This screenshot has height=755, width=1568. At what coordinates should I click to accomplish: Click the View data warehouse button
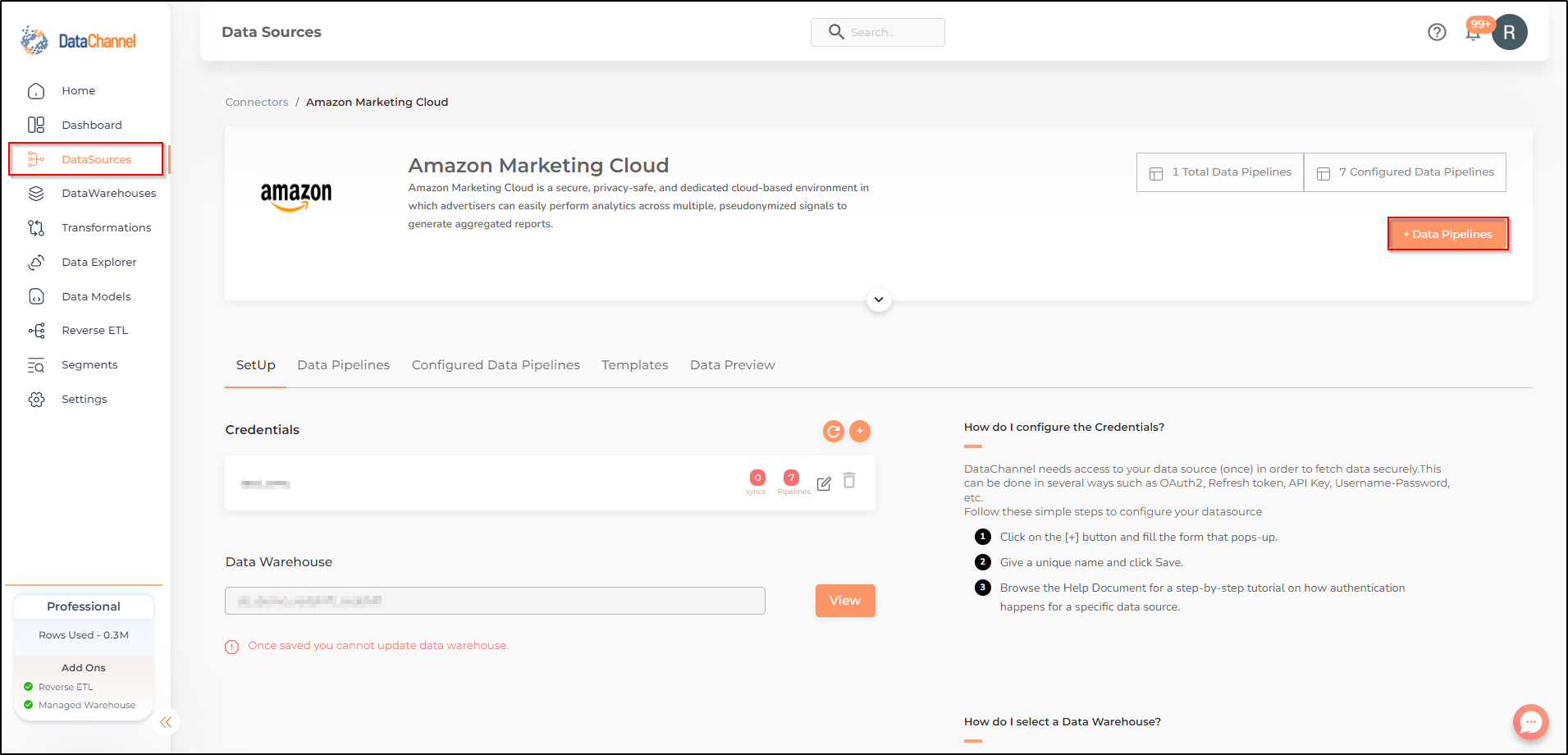[x=845, y=601]
